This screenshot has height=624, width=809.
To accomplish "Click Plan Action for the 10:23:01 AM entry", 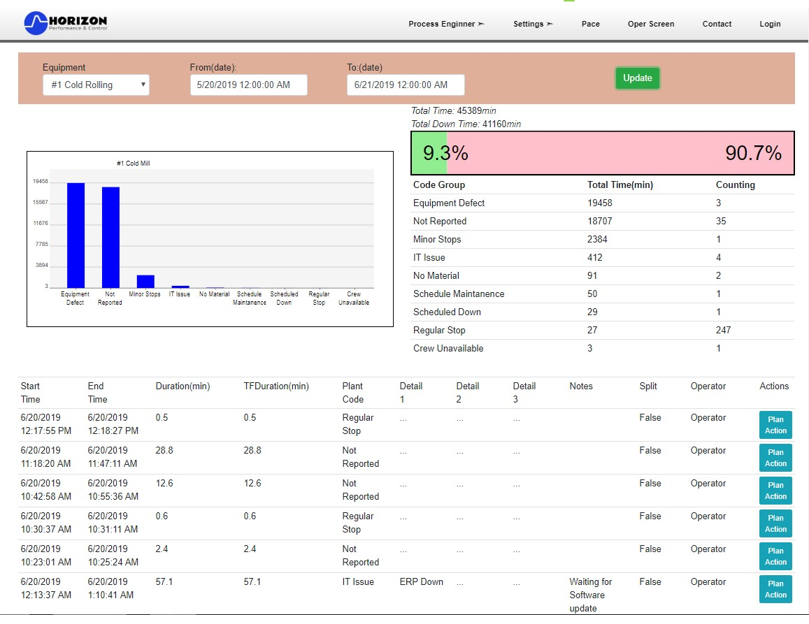I will tap(775, 556).
